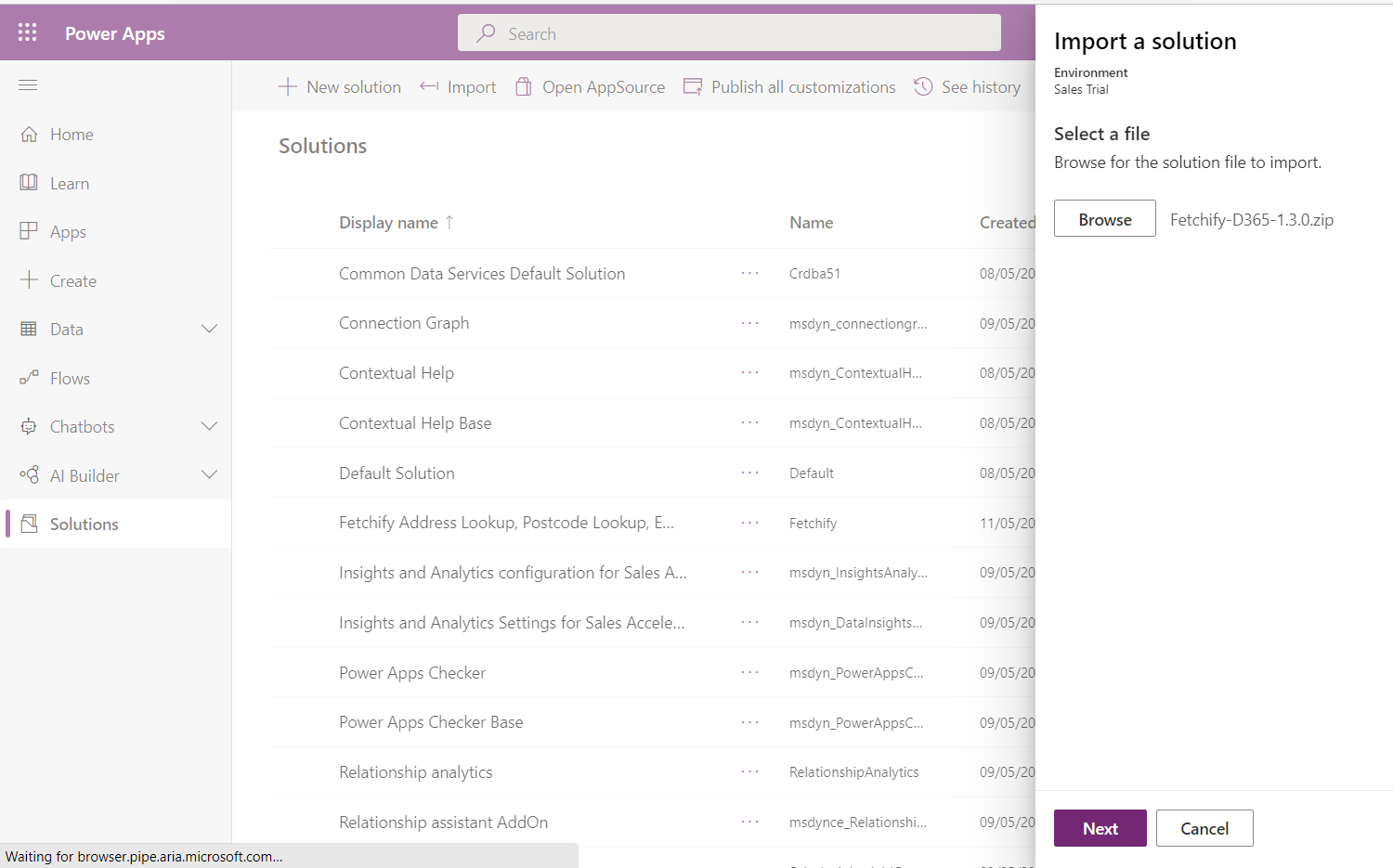The height and width of the screenshot is (868, 1393).
Task: Click the Solutions sidebar icon
Action: (29, 524)
